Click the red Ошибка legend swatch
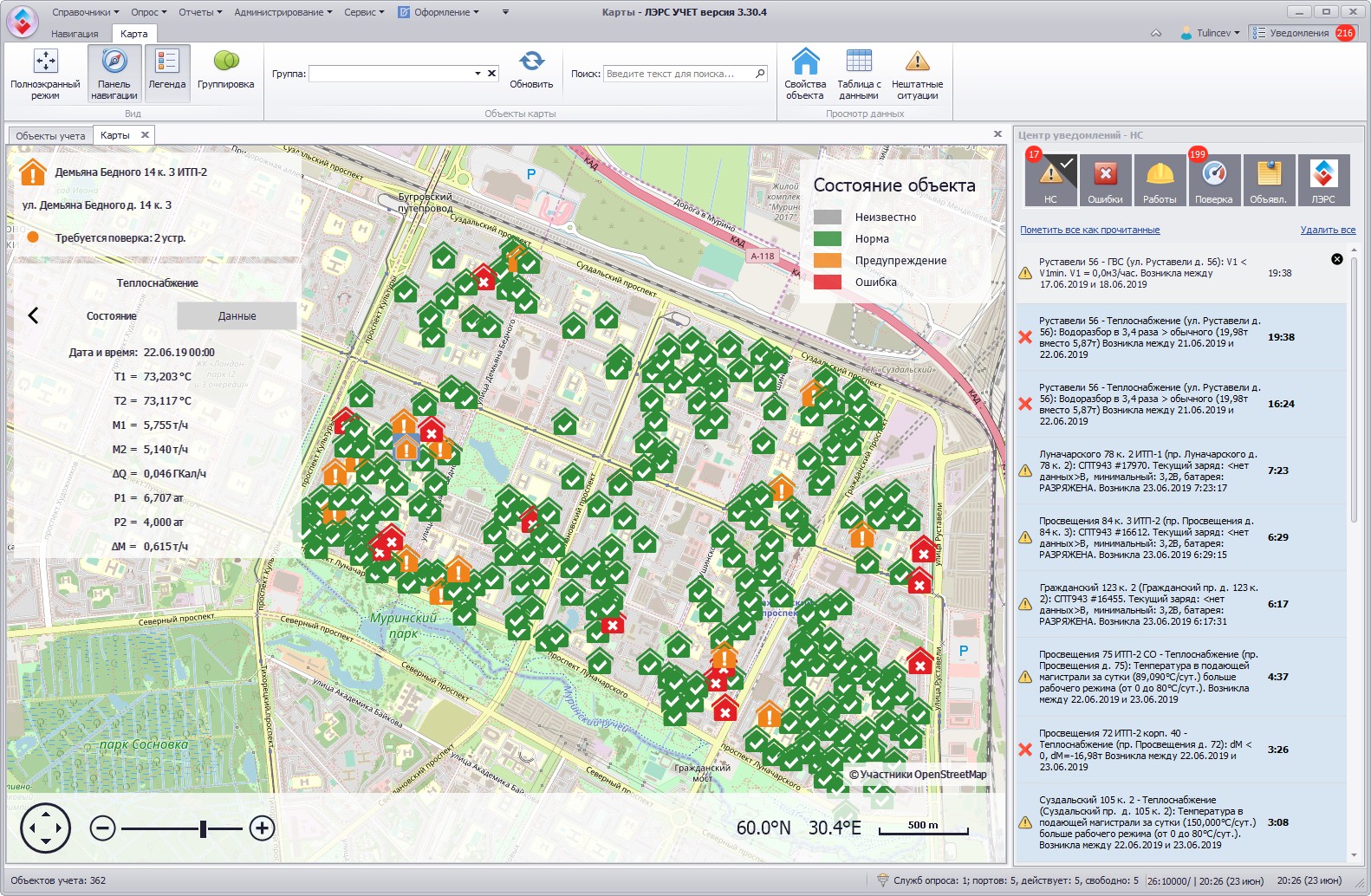 point(828,282)
